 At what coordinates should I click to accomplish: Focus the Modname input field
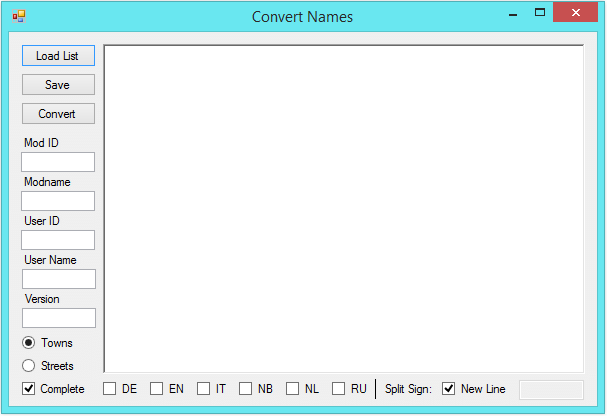click(58, 201)
